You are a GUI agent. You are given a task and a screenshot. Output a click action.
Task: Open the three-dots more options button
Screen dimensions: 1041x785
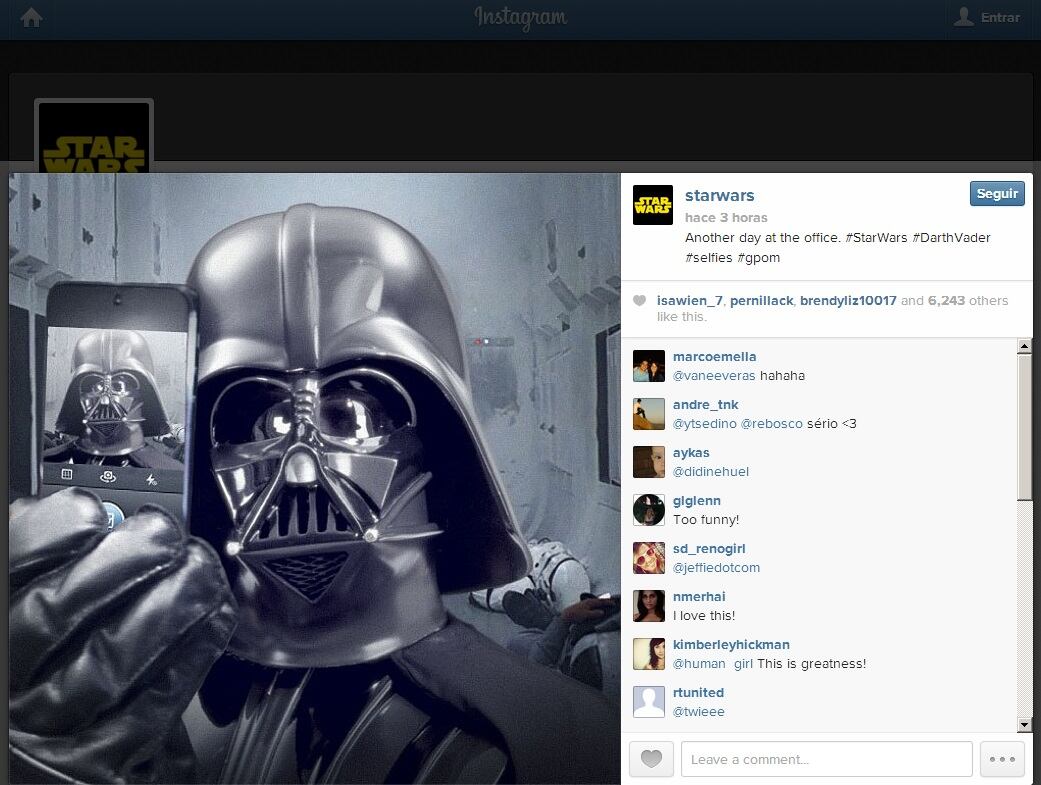click(1002, 759)
